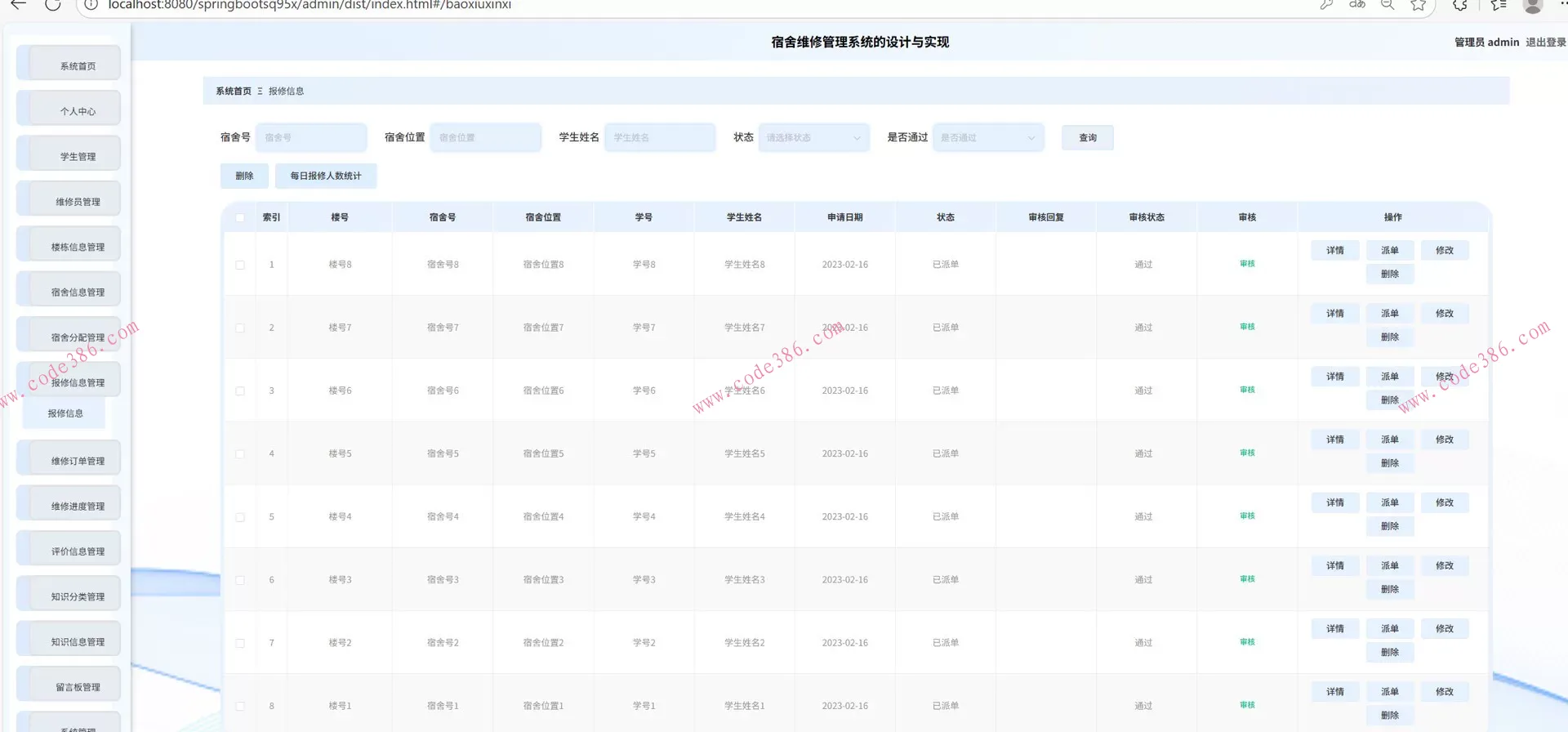This screenshot has width=1568, height=732.
Task: Click the 查询 search button
Action: [1087, 138]
